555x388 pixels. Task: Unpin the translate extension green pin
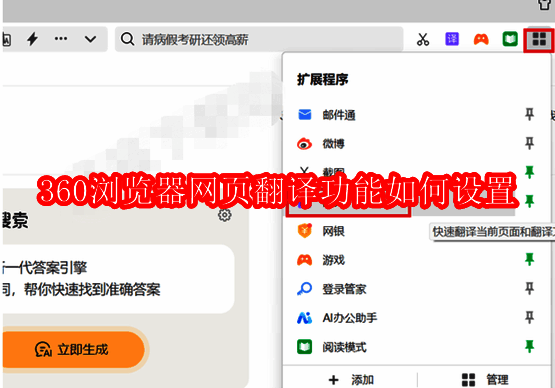click(529, 201)
